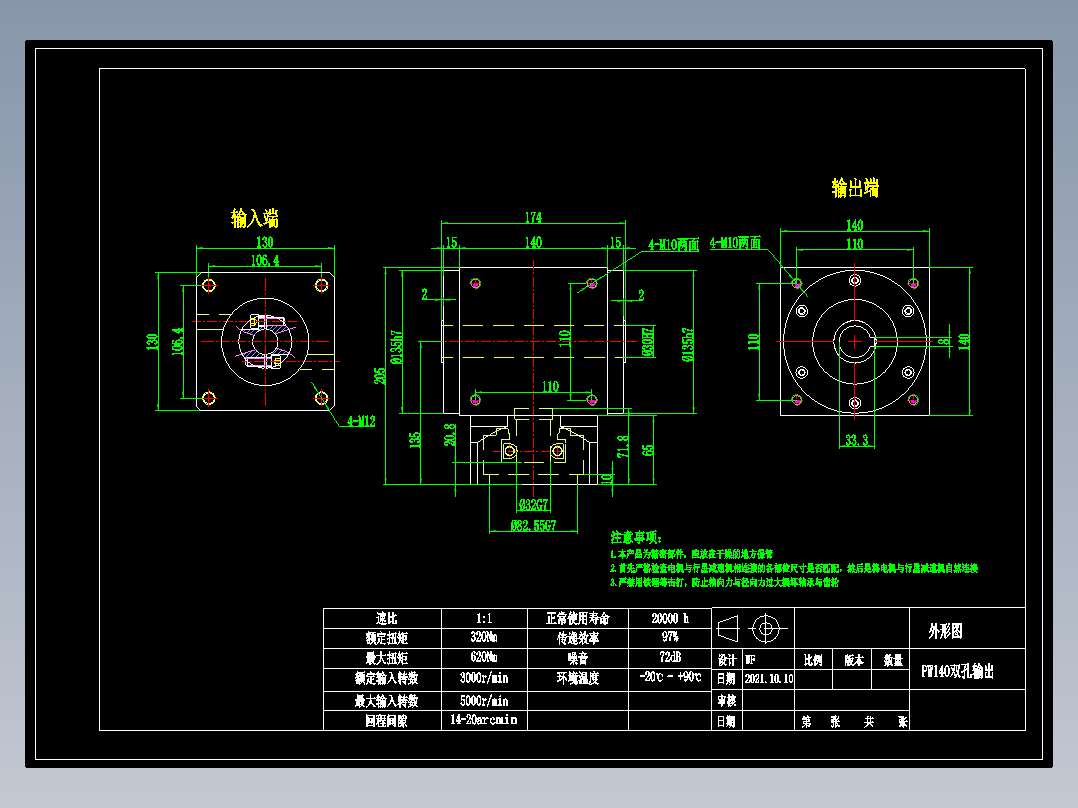Pick the 8 keyway width dimension
The image size is (1078, 808).
point(944,340)
